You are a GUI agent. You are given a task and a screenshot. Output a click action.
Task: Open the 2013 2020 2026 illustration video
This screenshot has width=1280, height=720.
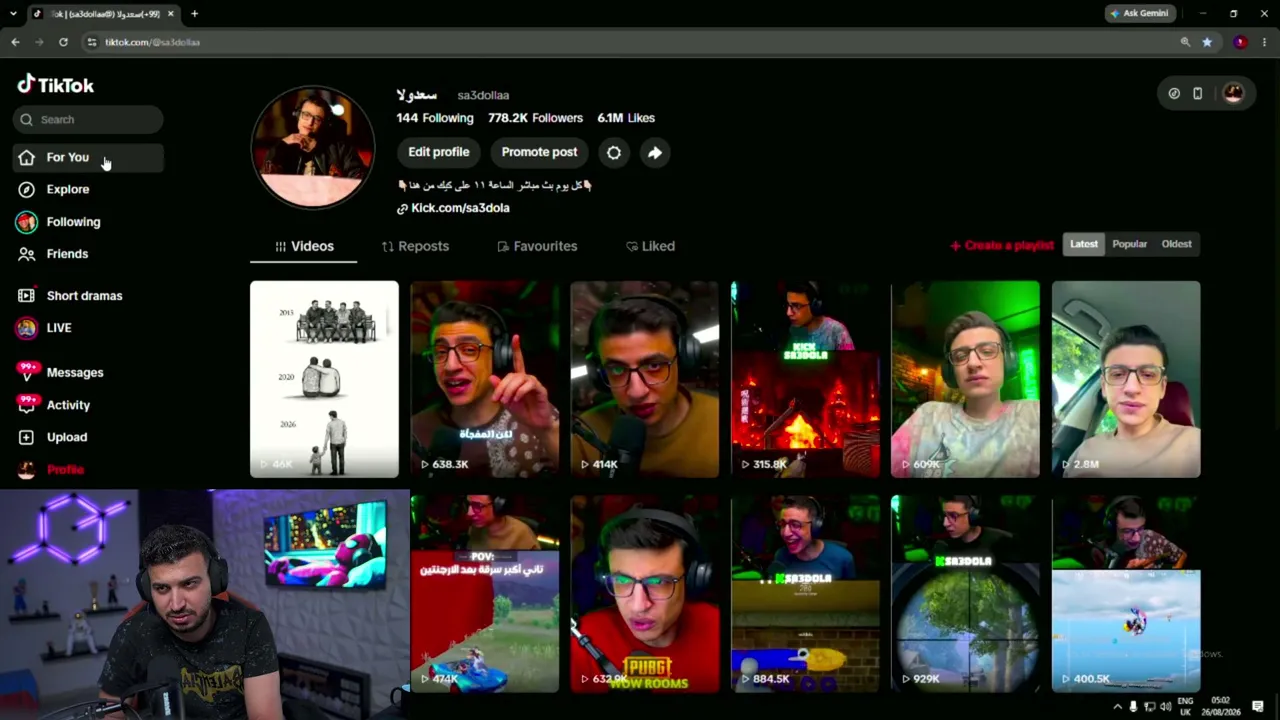pyautogui.click(x=324, y=379)
